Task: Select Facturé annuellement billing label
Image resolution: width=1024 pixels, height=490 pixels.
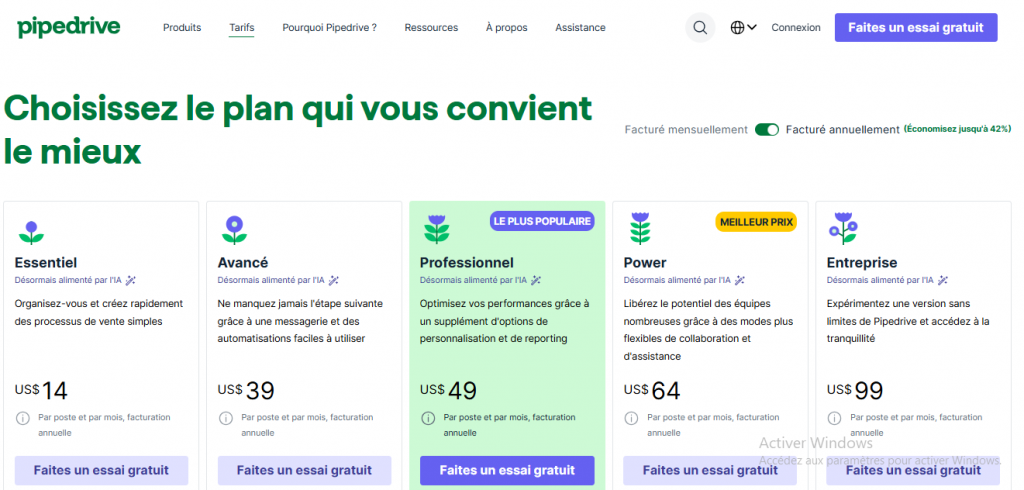Action: click(x=842, y=129)
